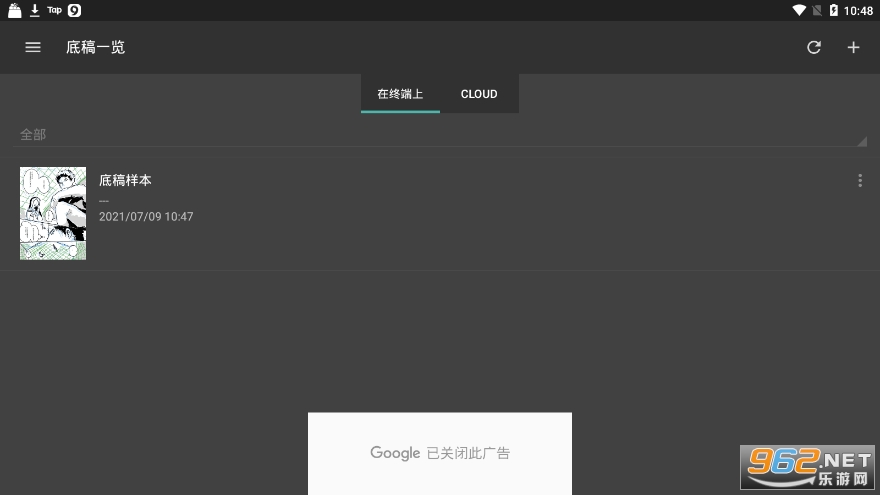Switch to the 在终端上 tab
Image resolution: width=880 pixels, height=495 pixels.
point(400,94)
